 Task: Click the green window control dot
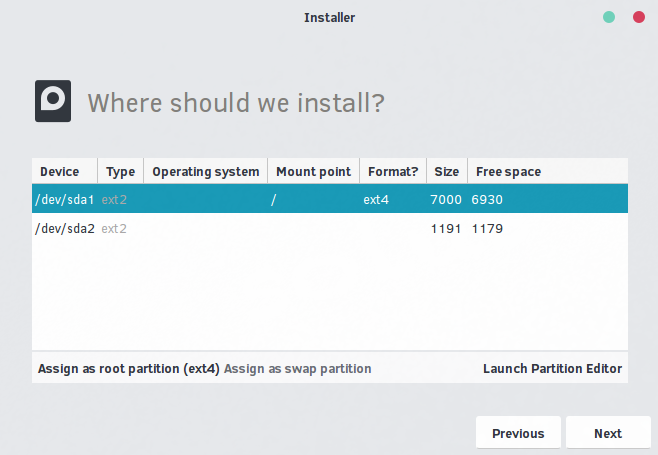pos(609,17)
